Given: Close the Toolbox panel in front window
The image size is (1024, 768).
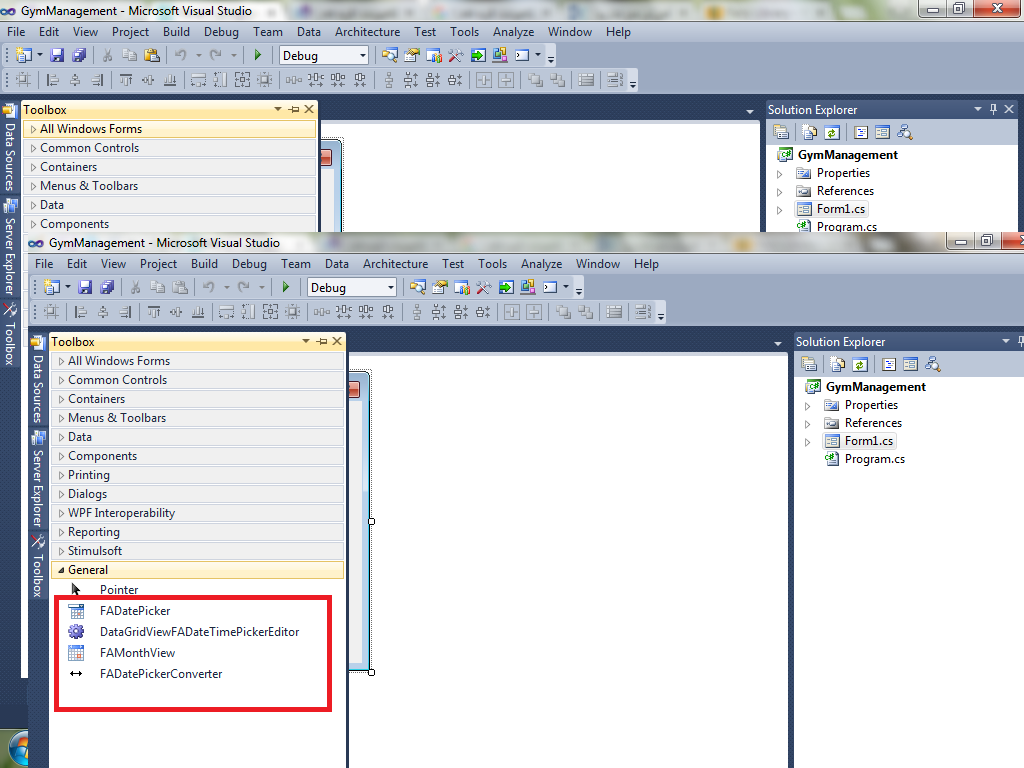Looking at the screenshot, I should click(x=337, y=342).
